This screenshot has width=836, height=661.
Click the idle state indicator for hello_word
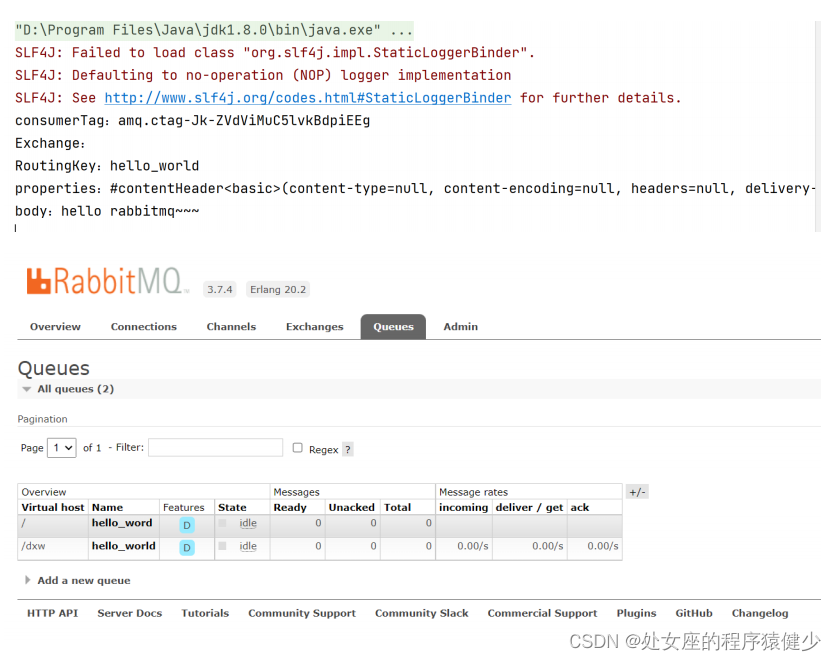pos(248,523)
